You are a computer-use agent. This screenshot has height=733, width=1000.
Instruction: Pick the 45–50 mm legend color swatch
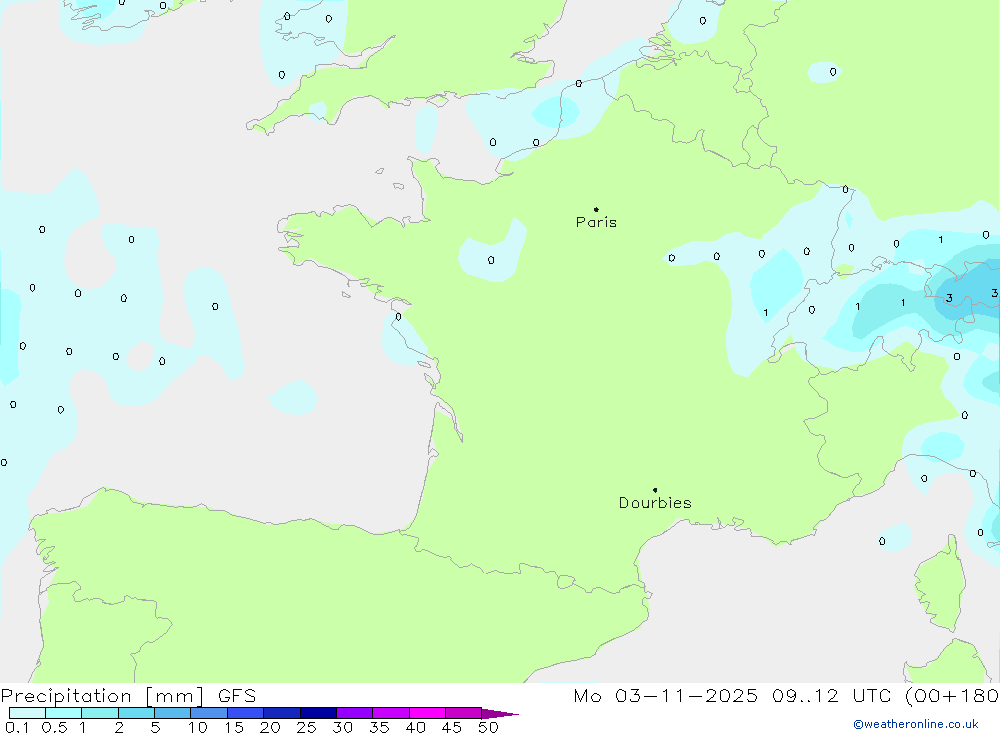tap(463, 713)
